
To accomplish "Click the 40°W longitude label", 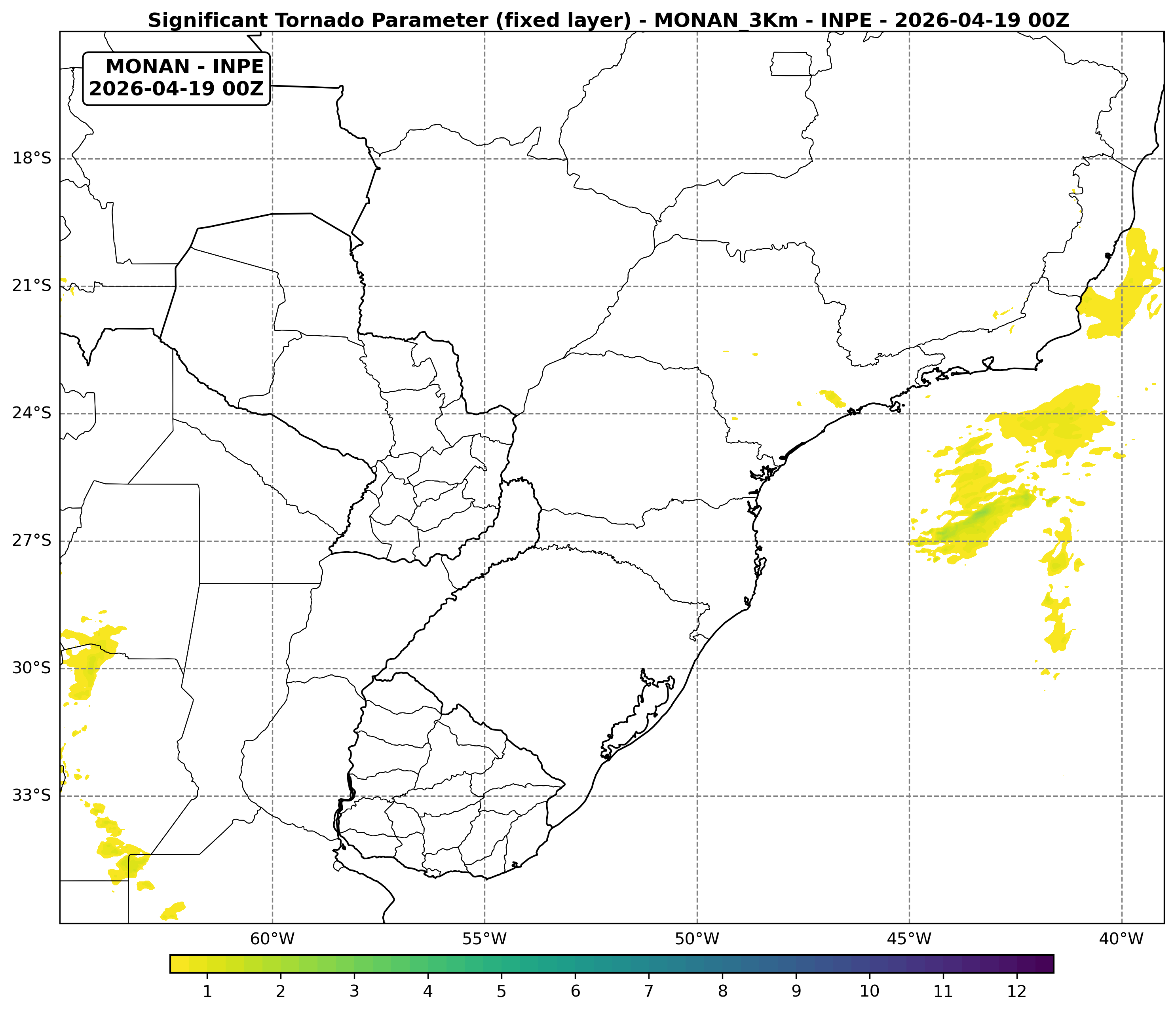I will [x=1121, y=939].
